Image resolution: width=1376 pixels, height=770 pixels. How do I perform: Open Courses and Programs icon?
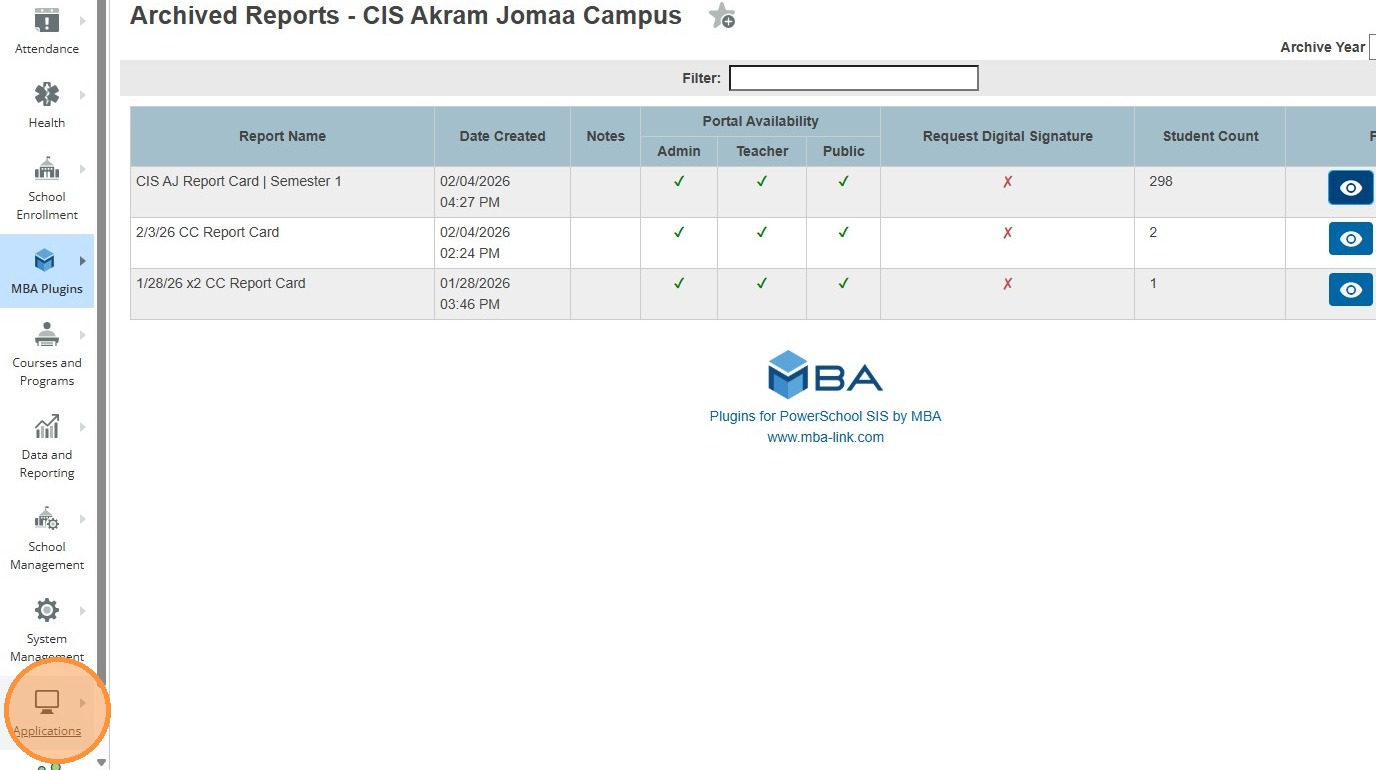click(x=46, y=336)
